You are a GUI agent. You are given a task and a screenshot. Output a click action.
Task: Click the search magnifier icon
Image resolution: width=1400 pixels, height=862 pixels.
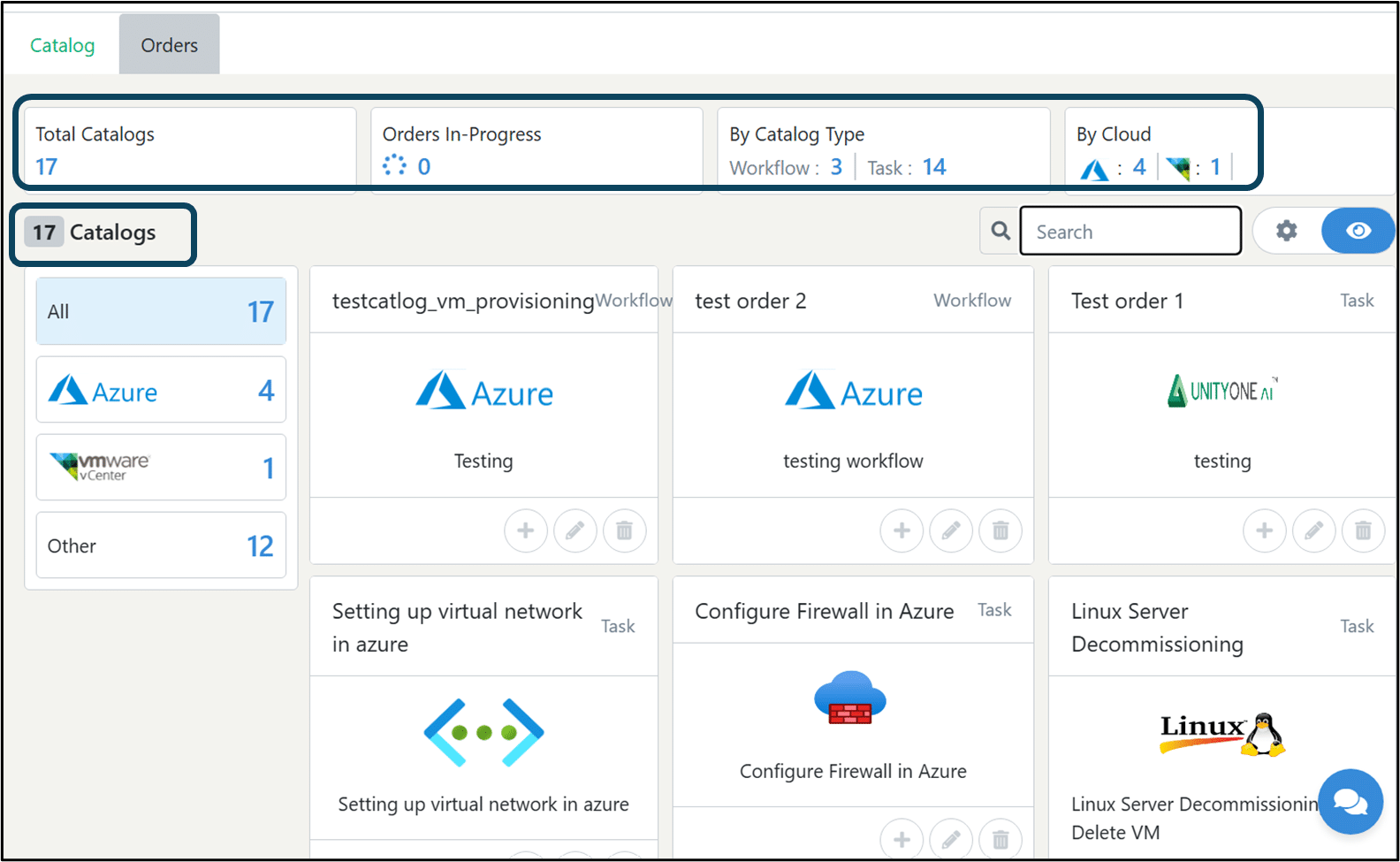click(1001, 231)
